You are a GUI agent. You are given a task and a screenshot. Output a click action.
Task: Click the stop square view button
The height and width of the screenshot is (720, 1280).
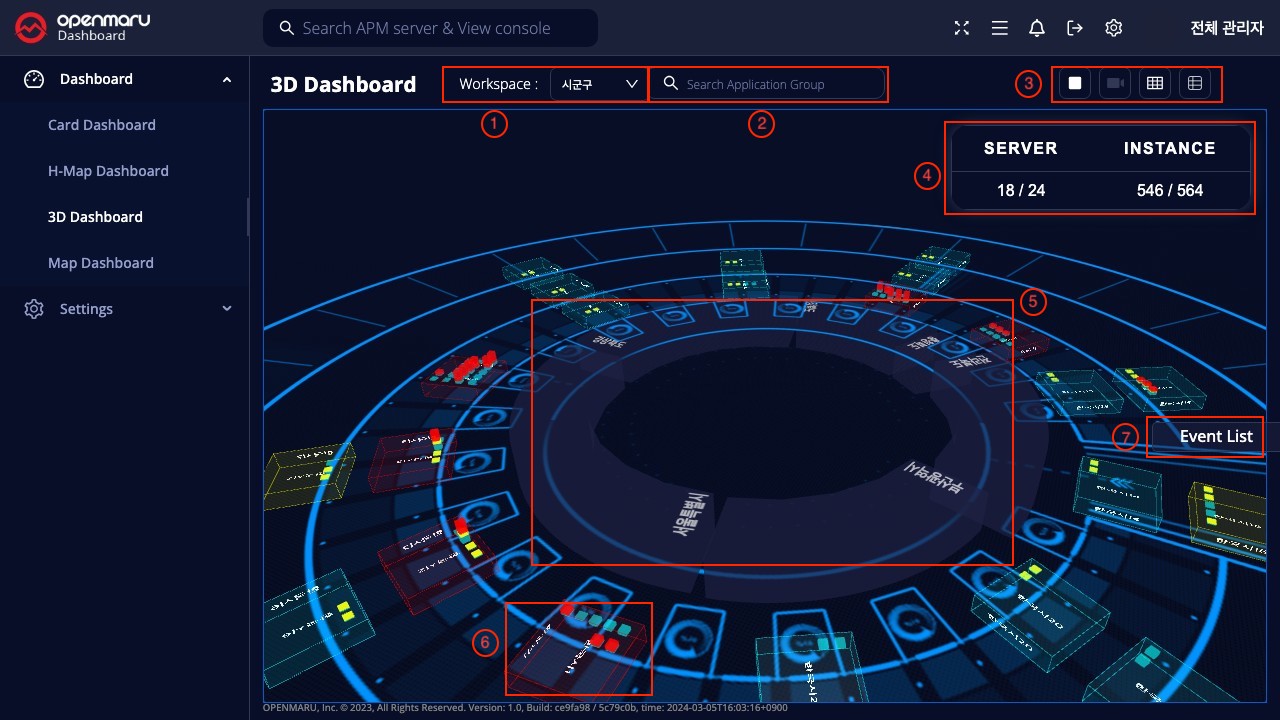tap(1075, 84)
